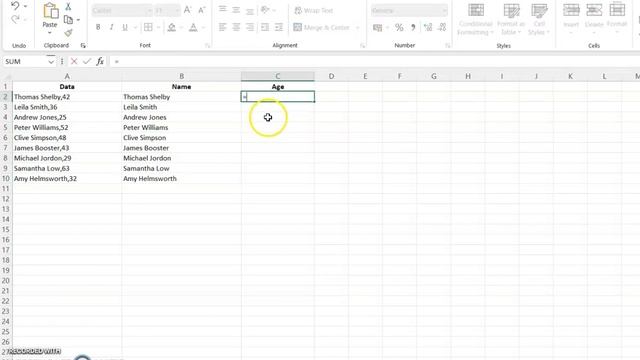
Task: Open the font name combo box
Action: [x=122, y=11]
